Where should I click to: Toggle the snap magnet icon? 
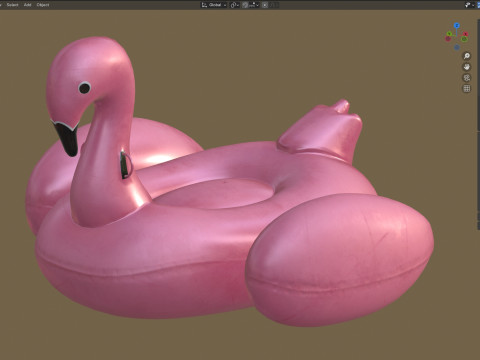(245, 5)
